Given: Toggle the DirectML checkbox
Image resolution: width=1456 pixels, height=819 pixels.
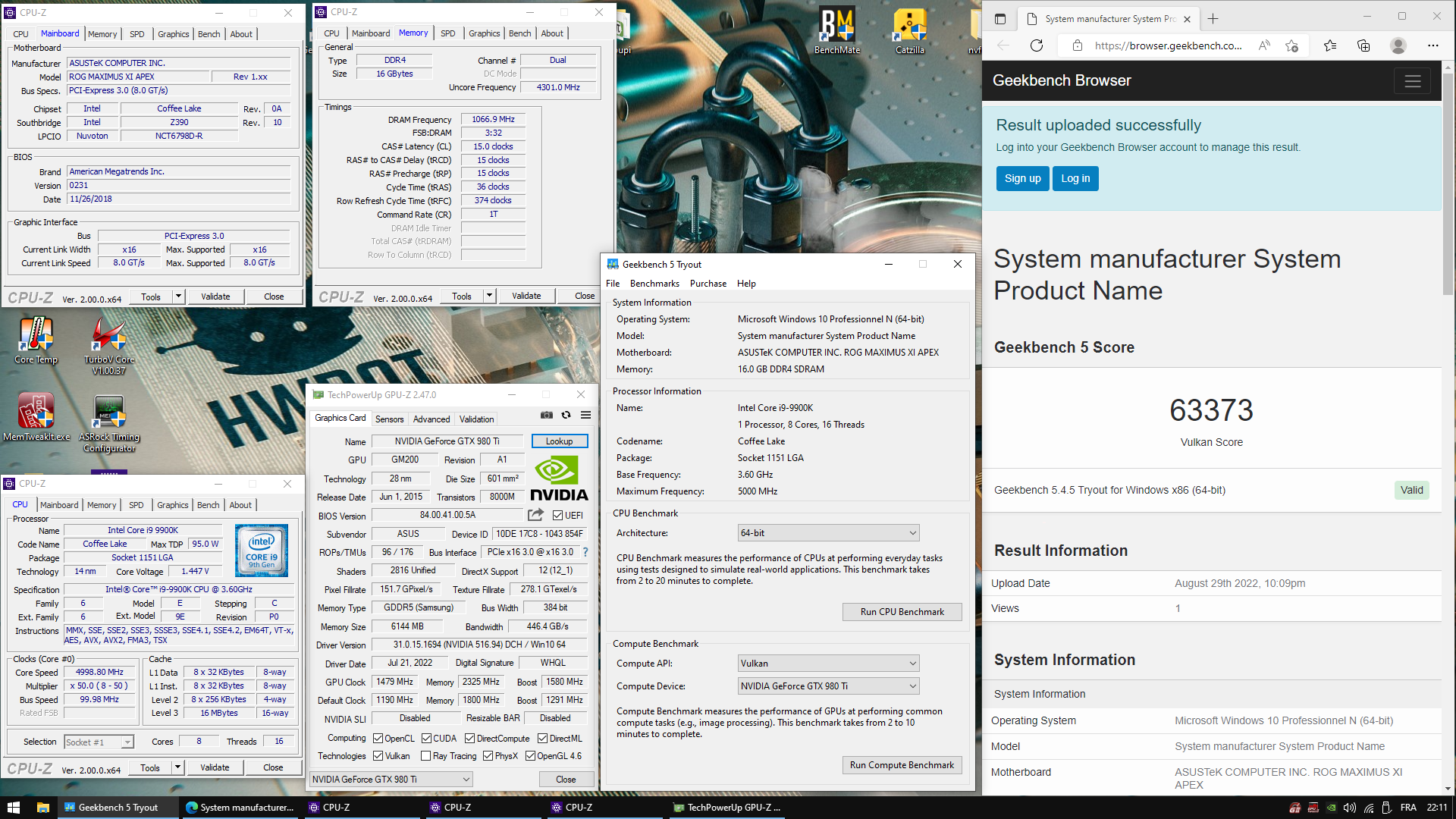Looking at the screenshot, I should tap(542, 739).
